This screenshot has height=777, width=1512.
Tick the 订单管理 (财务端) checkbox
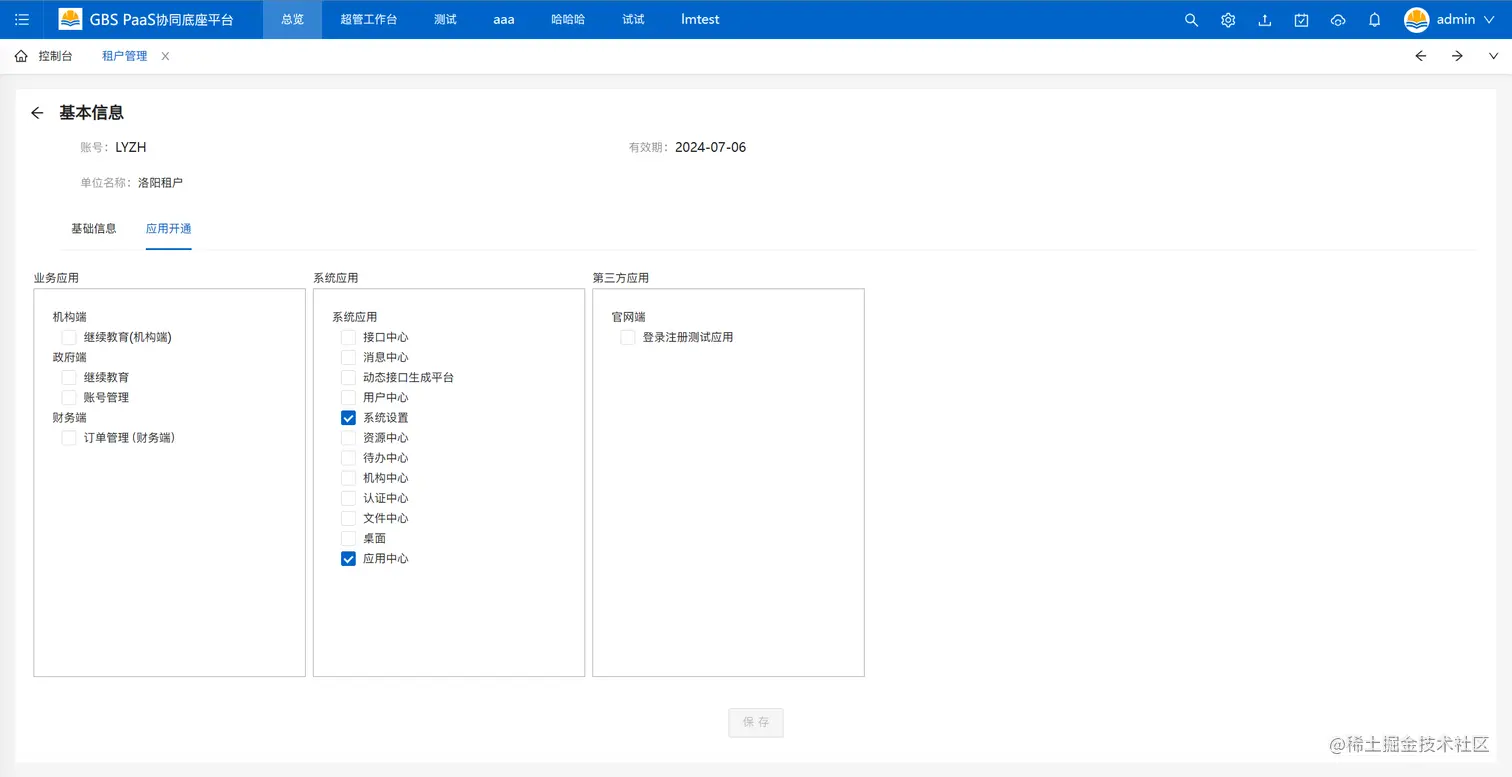(x=69, y=437)
